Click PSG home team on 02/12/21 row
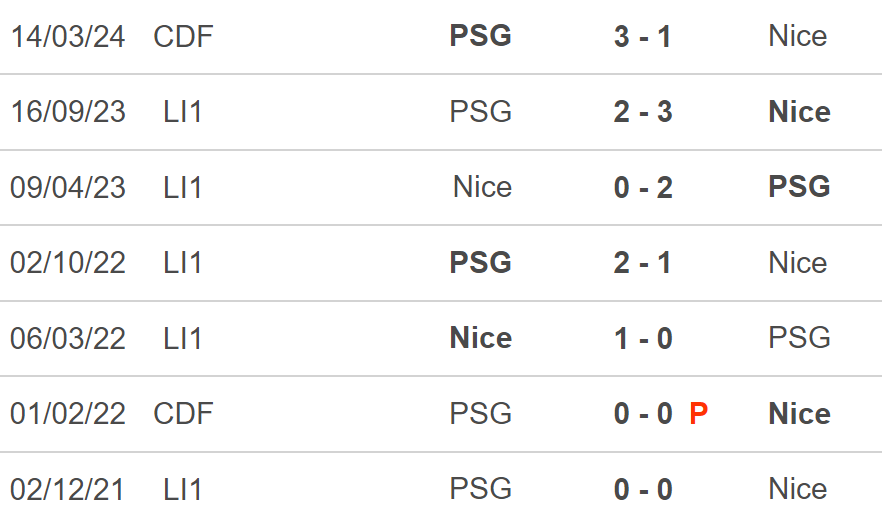Screen dimensions: 882x524 click(481, 489)
